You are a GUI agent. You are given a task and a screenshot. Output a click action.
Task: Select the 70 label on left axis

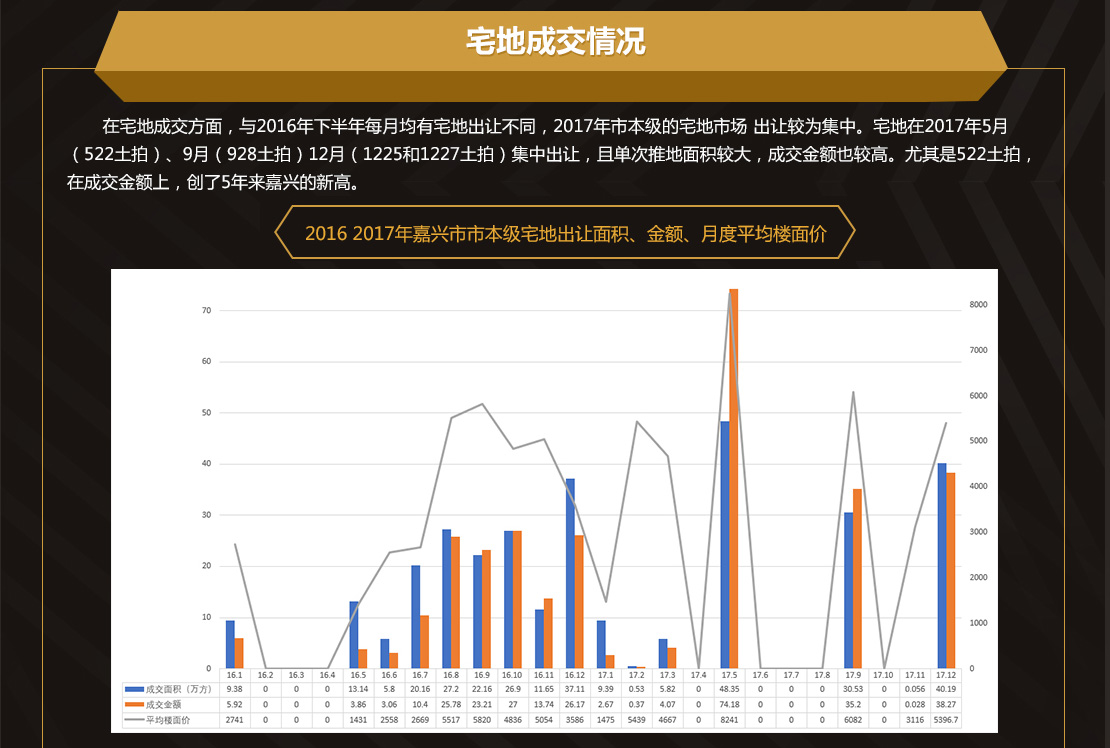(x=207, y=311)
